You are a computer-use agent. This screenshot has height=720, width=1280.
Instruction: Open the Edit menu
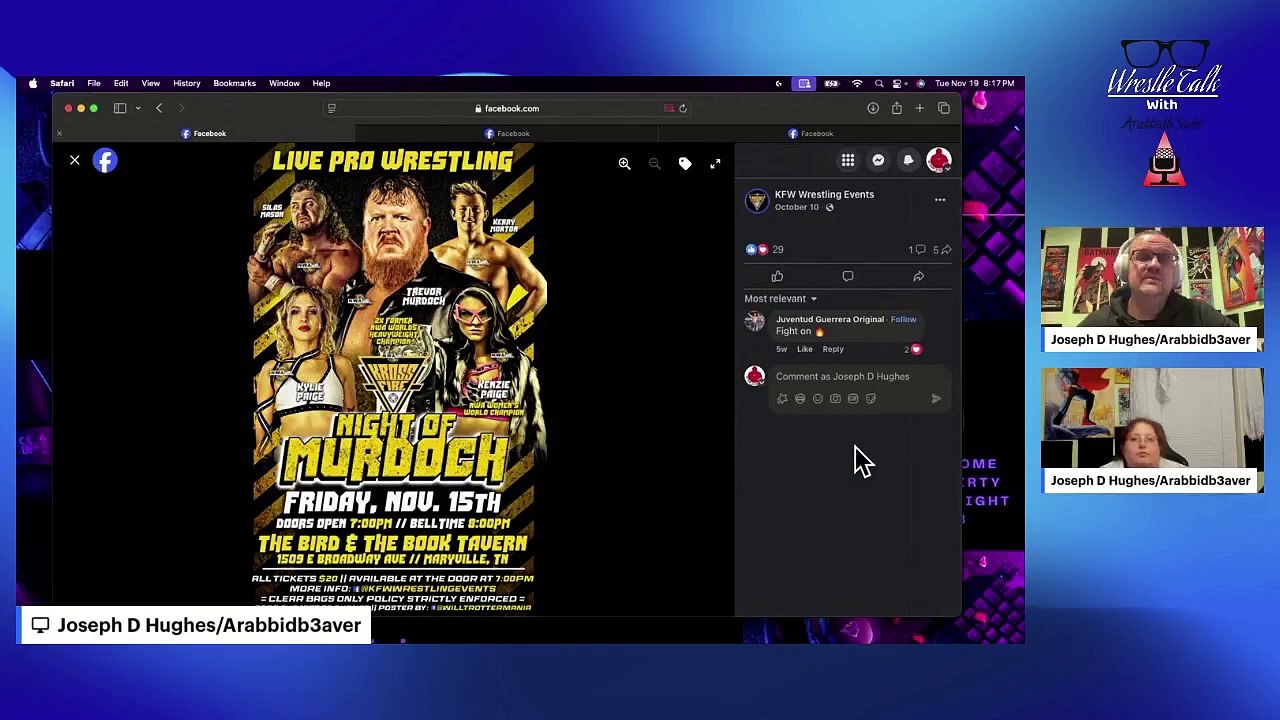(x=121, y=83)
